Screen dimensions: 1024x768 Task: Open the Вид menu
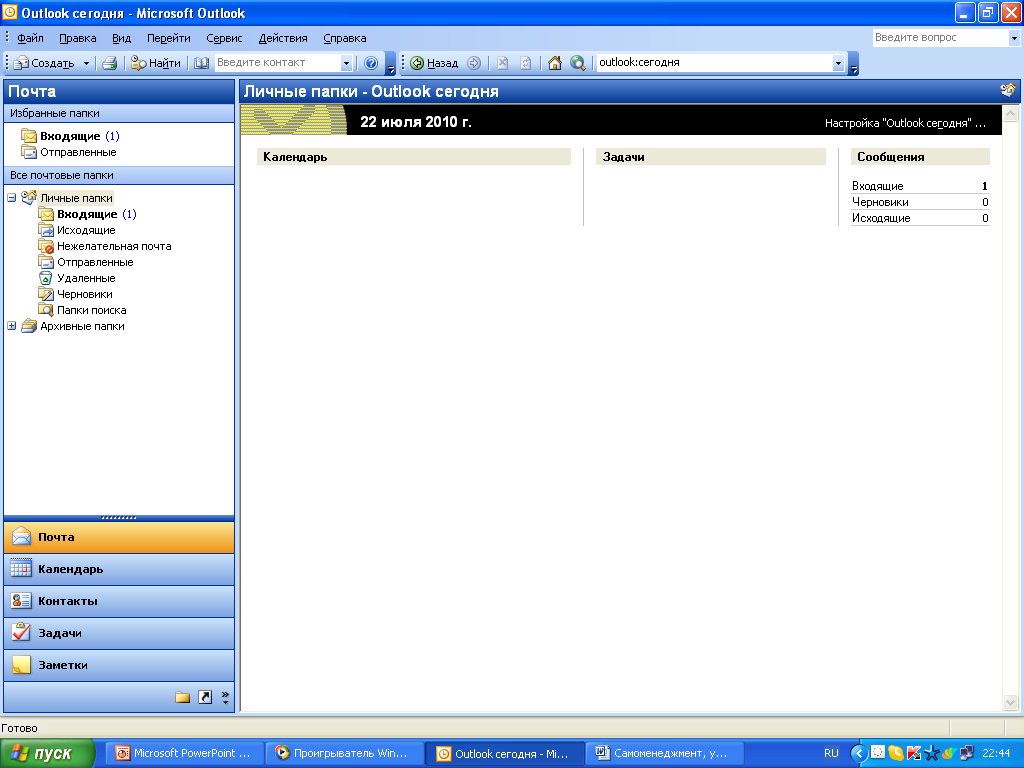(121, 39)
